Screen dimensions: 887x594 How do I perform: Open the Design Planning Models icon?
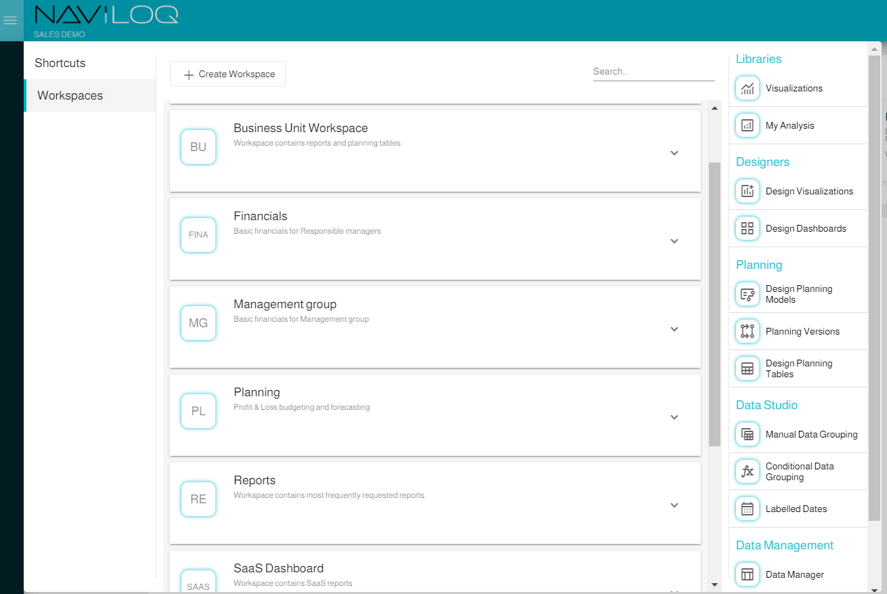(747, 294)
